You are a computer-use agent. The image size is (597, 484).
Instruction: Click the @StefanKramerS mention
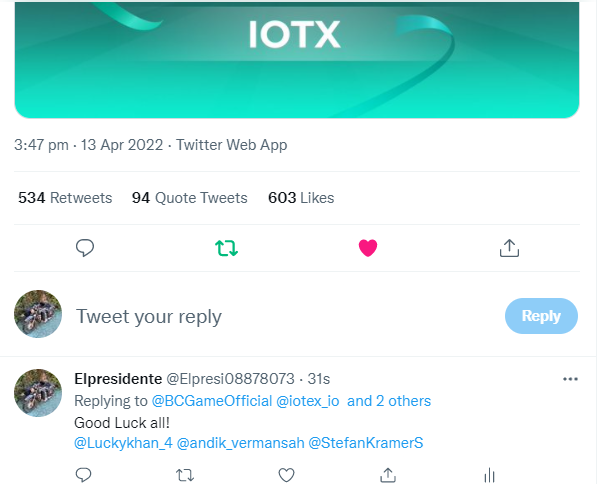pos(366,443)
